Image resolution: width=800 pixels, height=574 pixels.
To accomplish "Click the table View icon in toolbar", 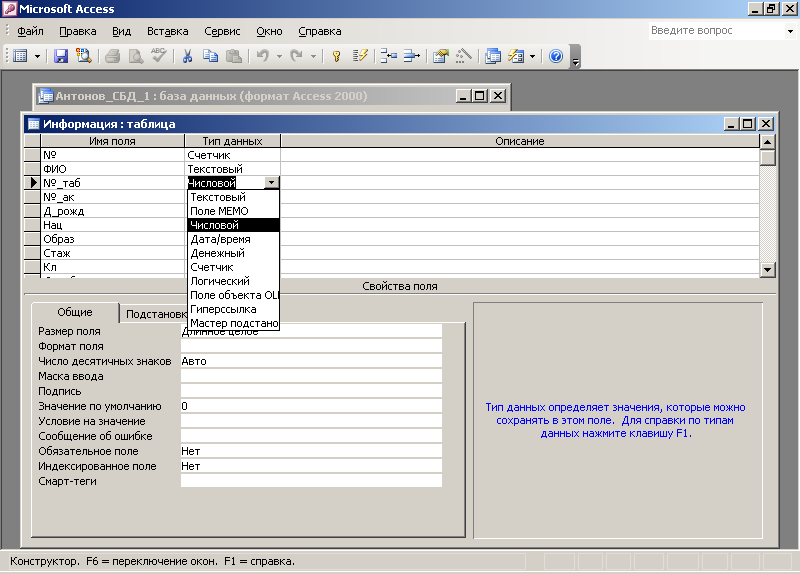I will point(20,56).
